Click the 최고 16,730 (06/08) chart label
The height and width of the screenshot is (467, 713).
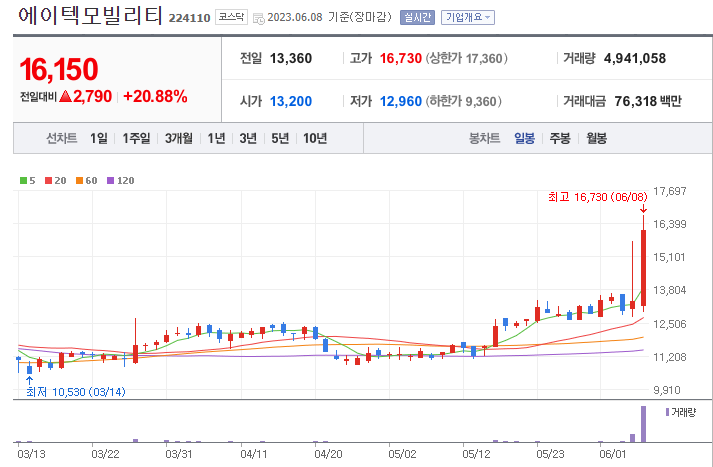coord(598,197)
